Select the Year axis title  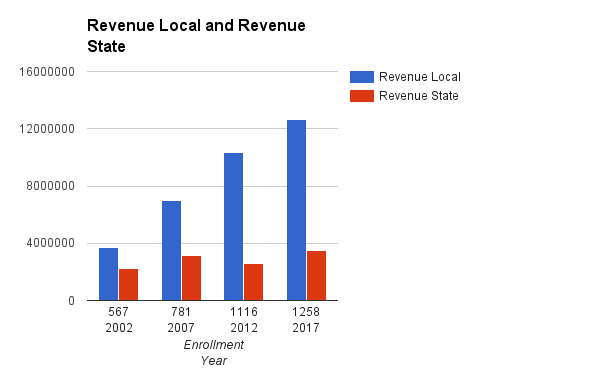(214, 361)
